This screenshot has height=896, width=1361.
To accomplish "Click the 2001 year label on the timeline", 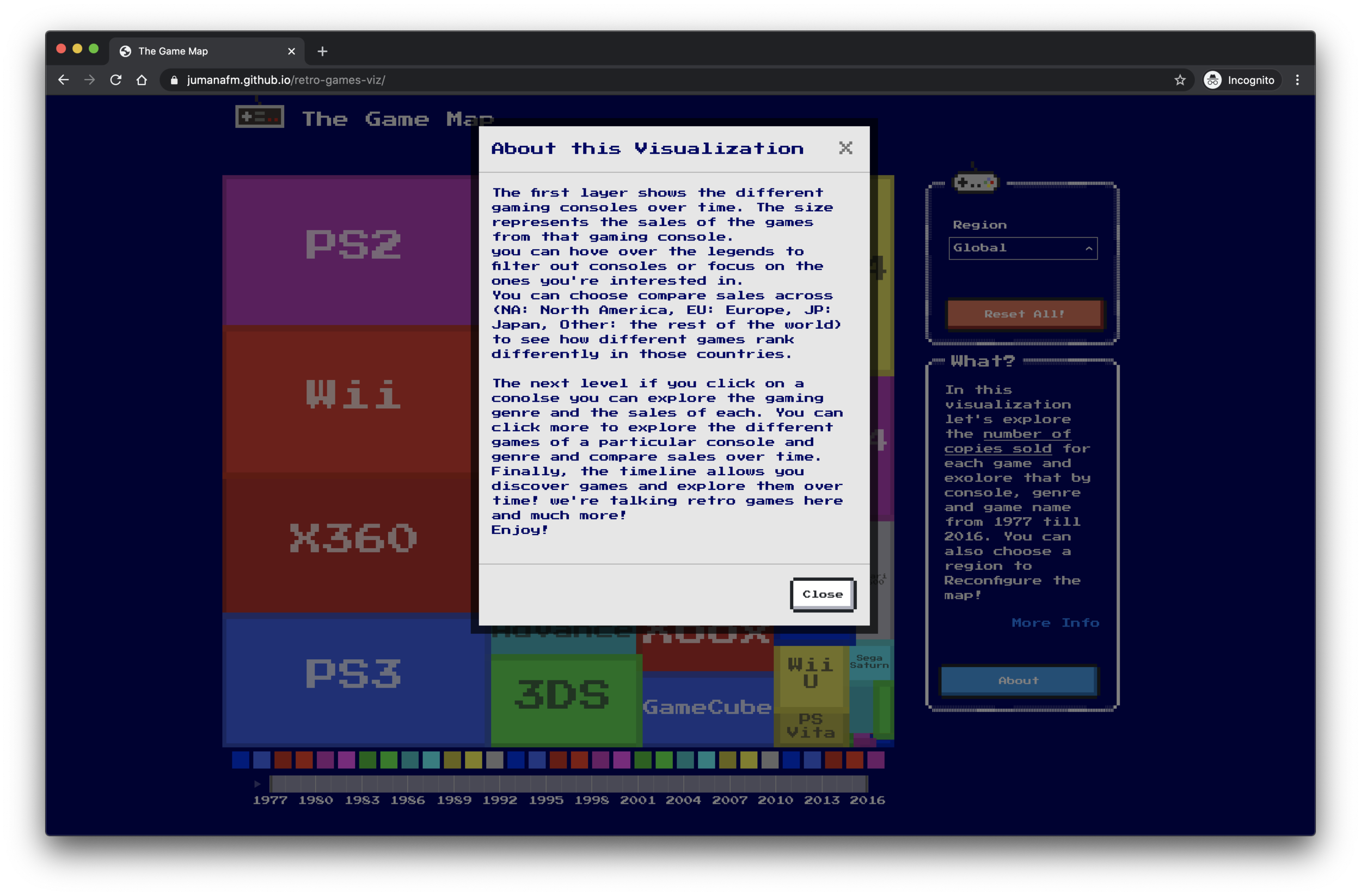I will point(637,801).
